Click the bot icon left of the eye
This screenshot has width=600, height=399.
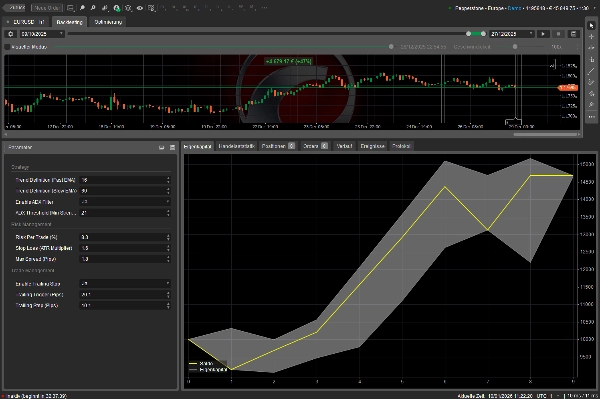[128, 8]
